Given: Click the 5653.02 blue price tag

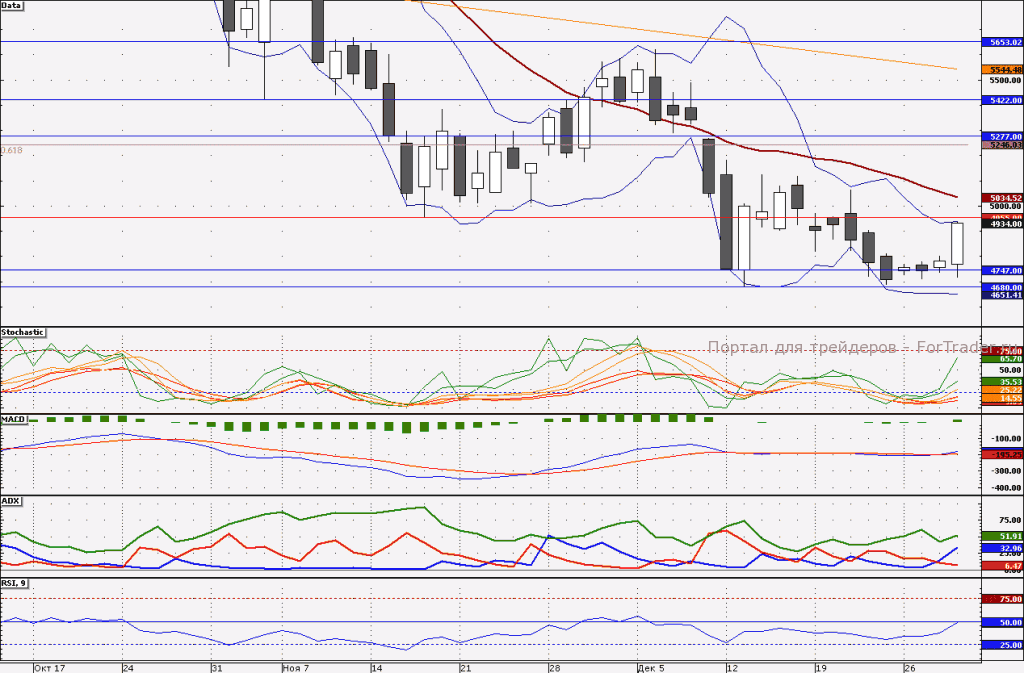Looking at the screenshot, I should 1002,42.
